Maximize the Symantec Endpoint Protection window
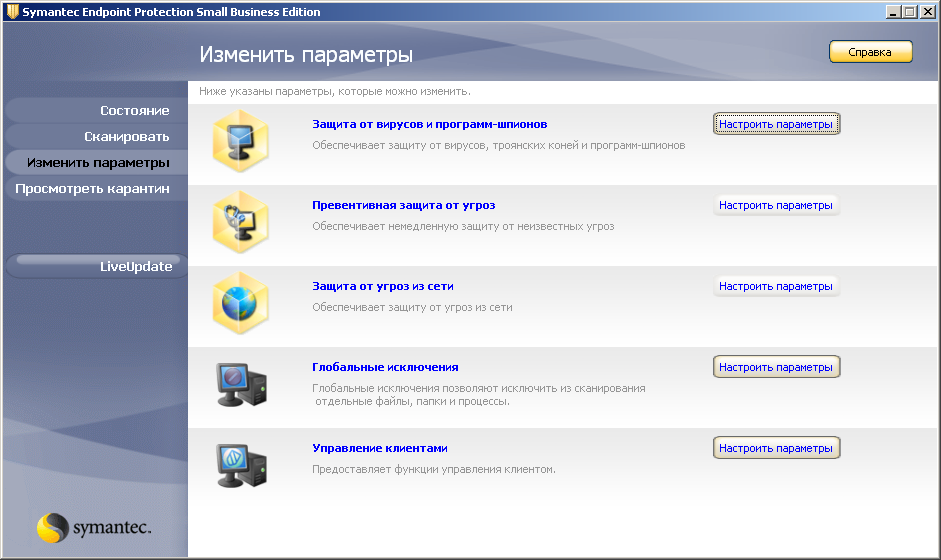The image size is (941, 560). [910, 11]
